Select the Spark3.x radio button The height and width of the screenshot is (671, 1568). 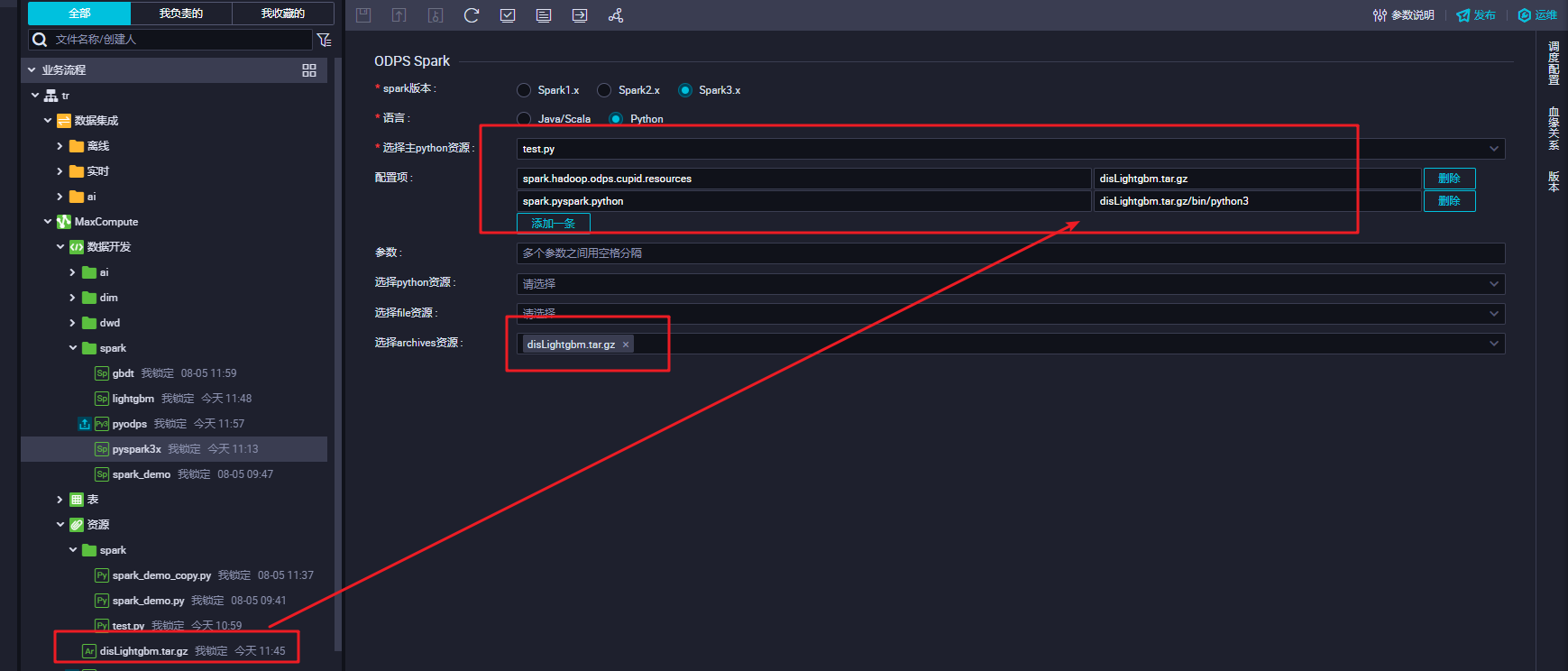coord(685,90)
